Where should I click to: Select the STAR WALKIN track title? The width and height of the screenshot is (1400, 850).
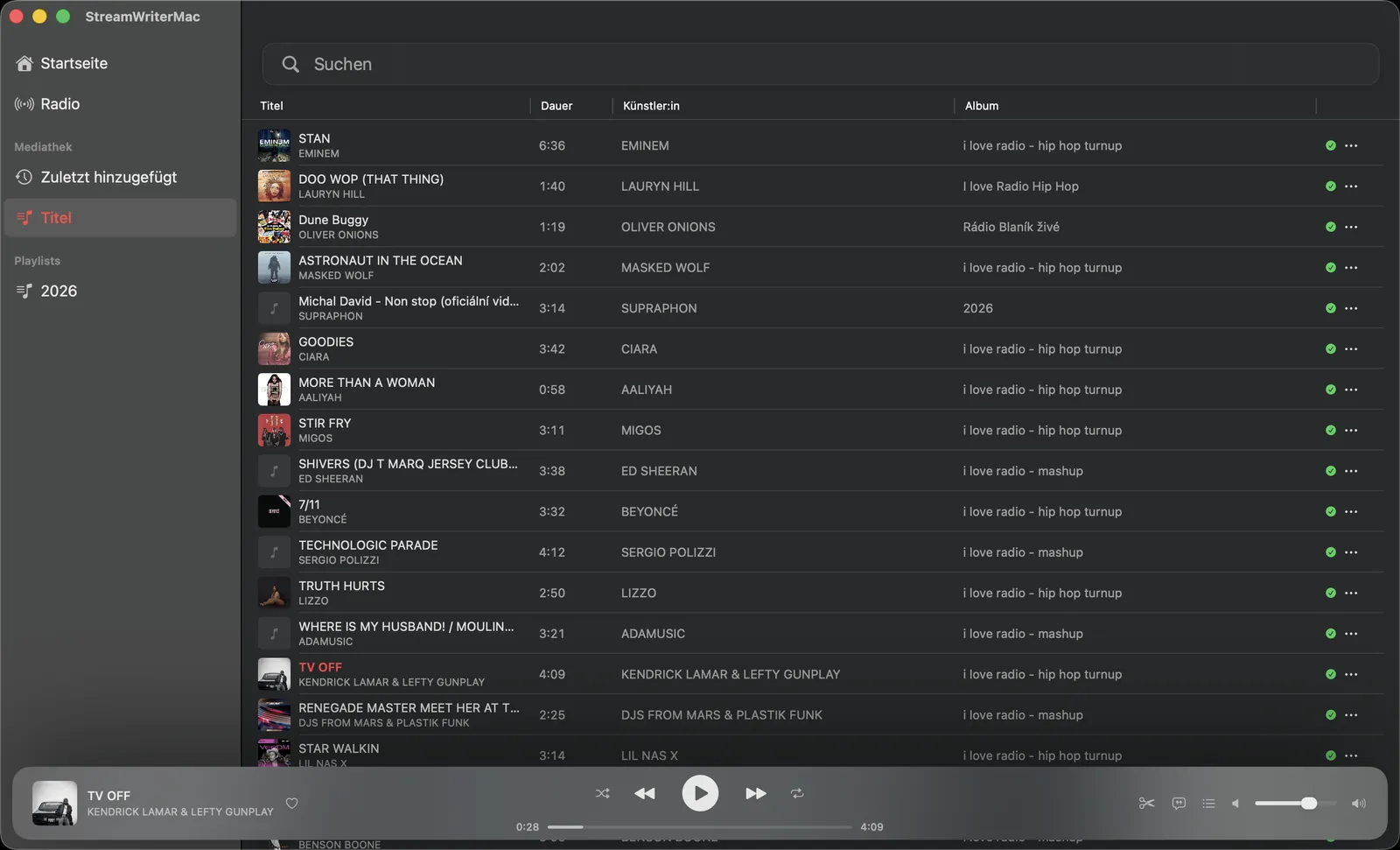(339, 748)
